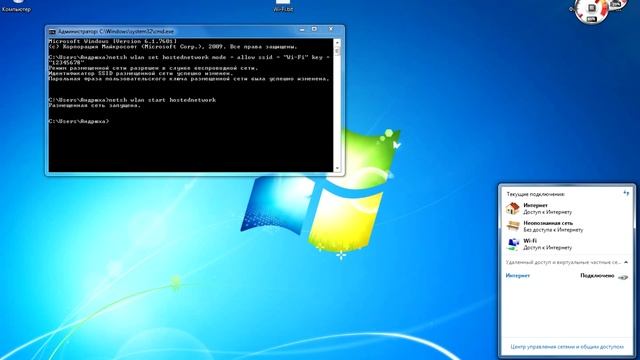The image size is (640, 360).
Task: Click the scrollbar thumb in the cmd window
Action: point(337,51)
